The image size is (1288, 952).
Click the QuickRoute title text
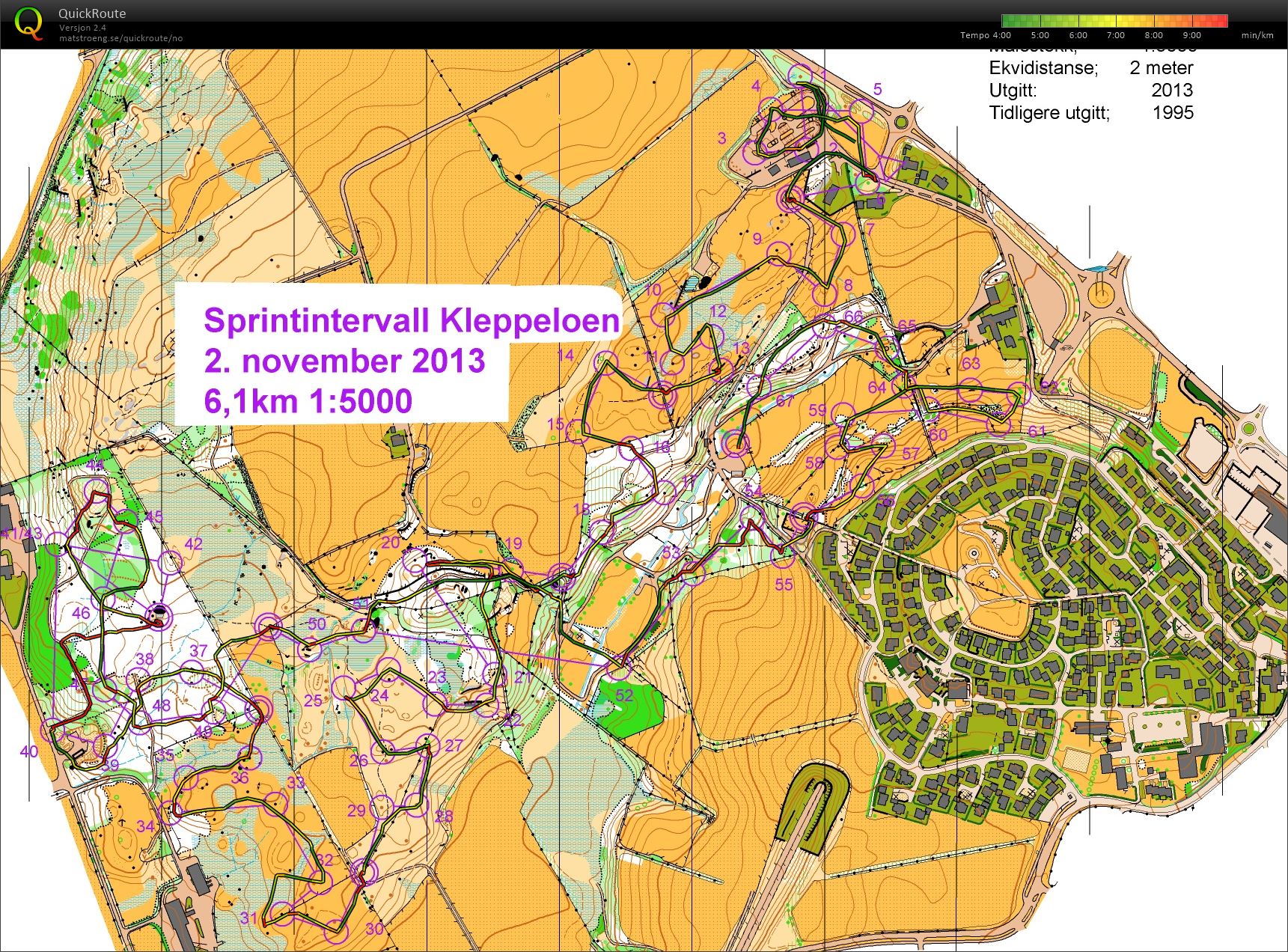click(x=92, y=13)
